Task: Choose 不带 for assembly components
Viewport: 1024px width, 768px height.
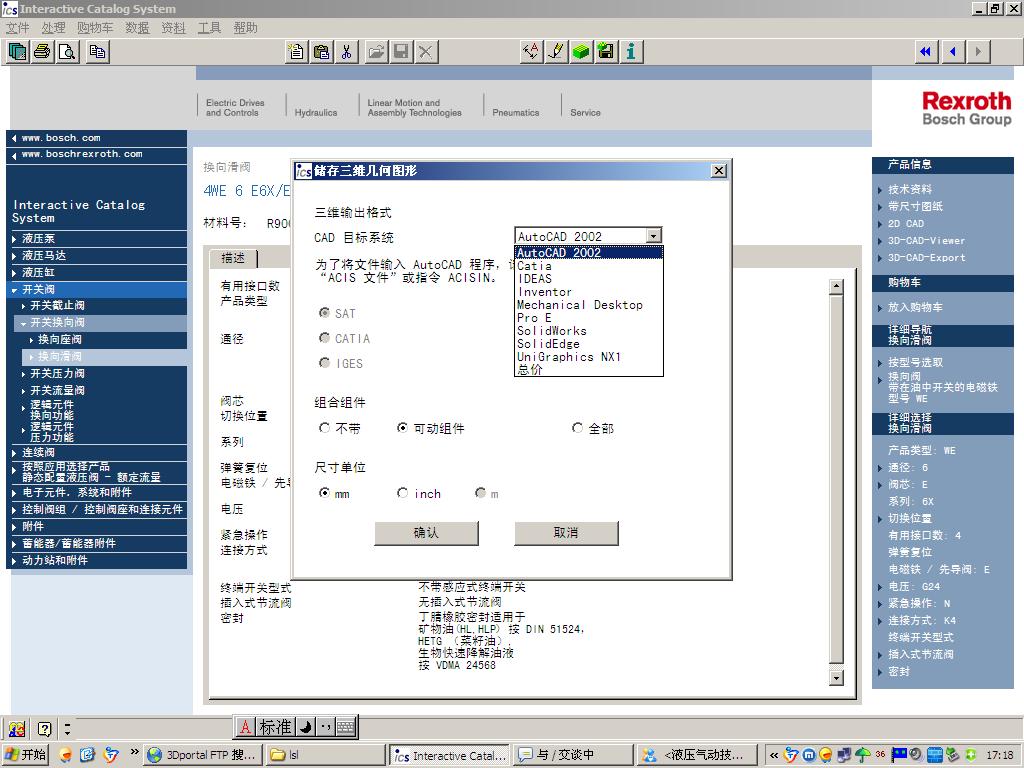Action: point(324,428)
